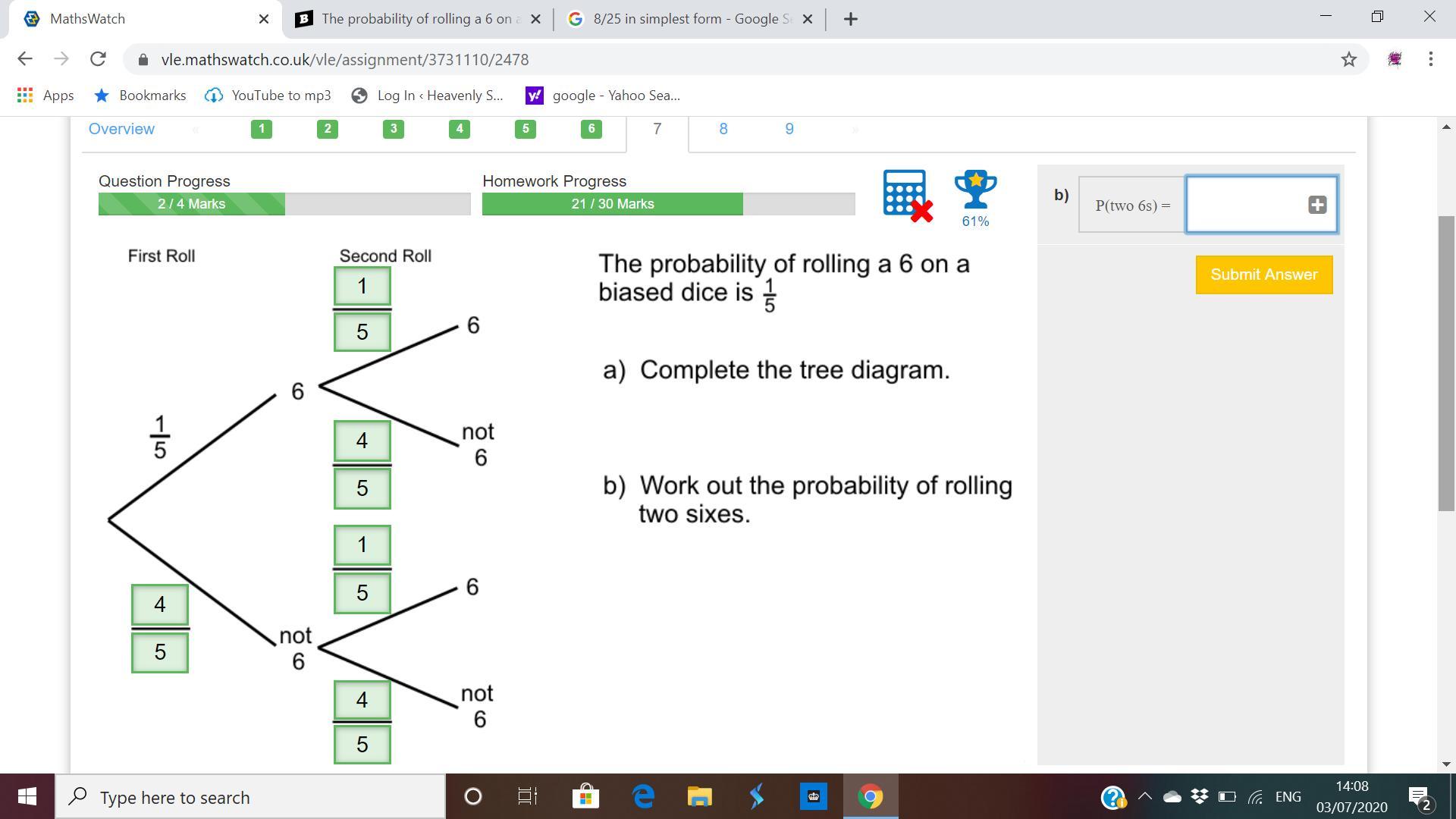
Task: Open Microsoft Store from the taskbar
Action: (x=585, y=797)
